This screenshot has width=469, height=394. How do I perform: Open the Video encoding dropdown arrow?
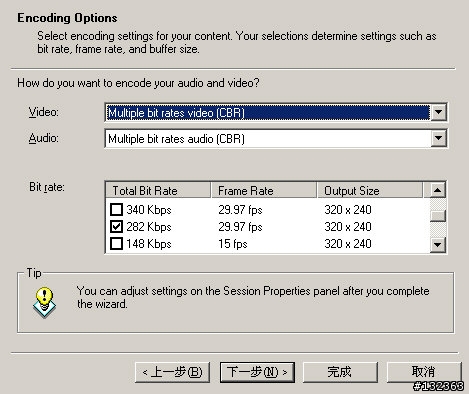coord(438,112)
